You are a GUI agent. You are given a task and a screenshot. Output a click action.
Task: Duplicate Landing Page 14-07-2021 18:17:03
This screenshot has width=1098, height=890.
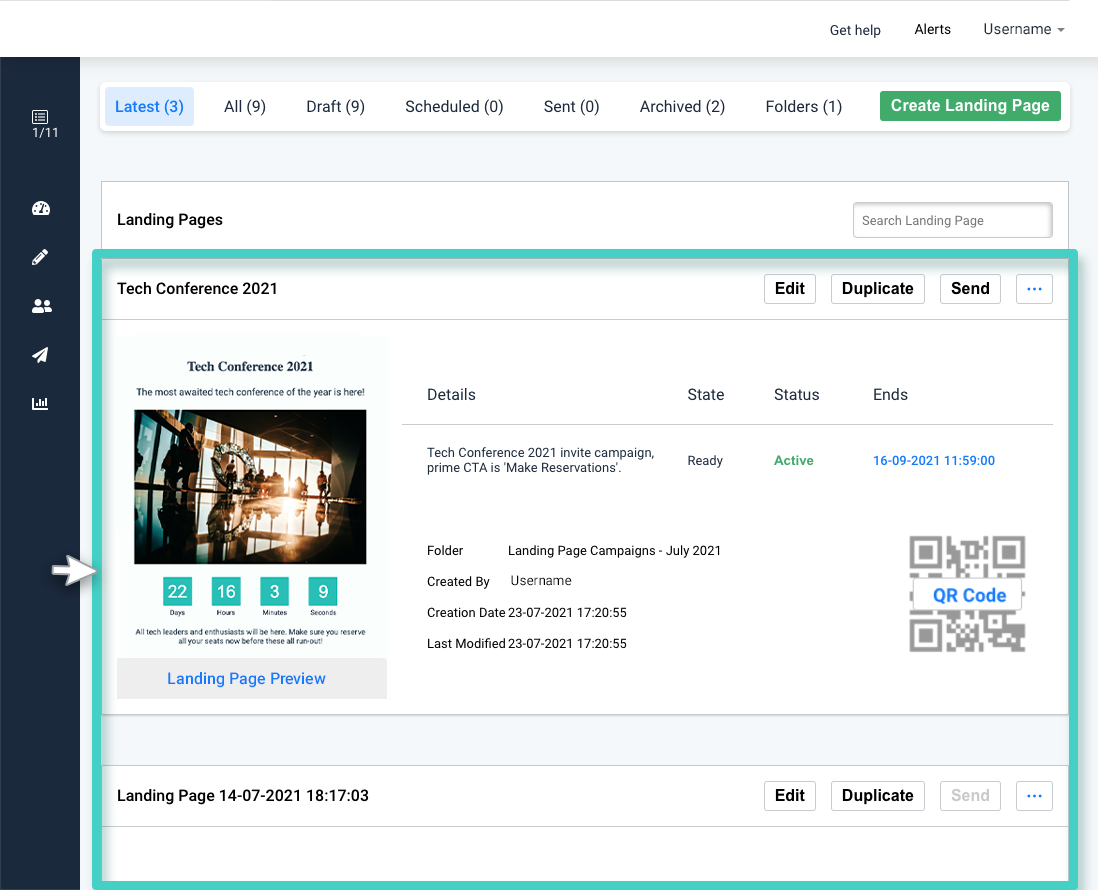click(877, 796)
